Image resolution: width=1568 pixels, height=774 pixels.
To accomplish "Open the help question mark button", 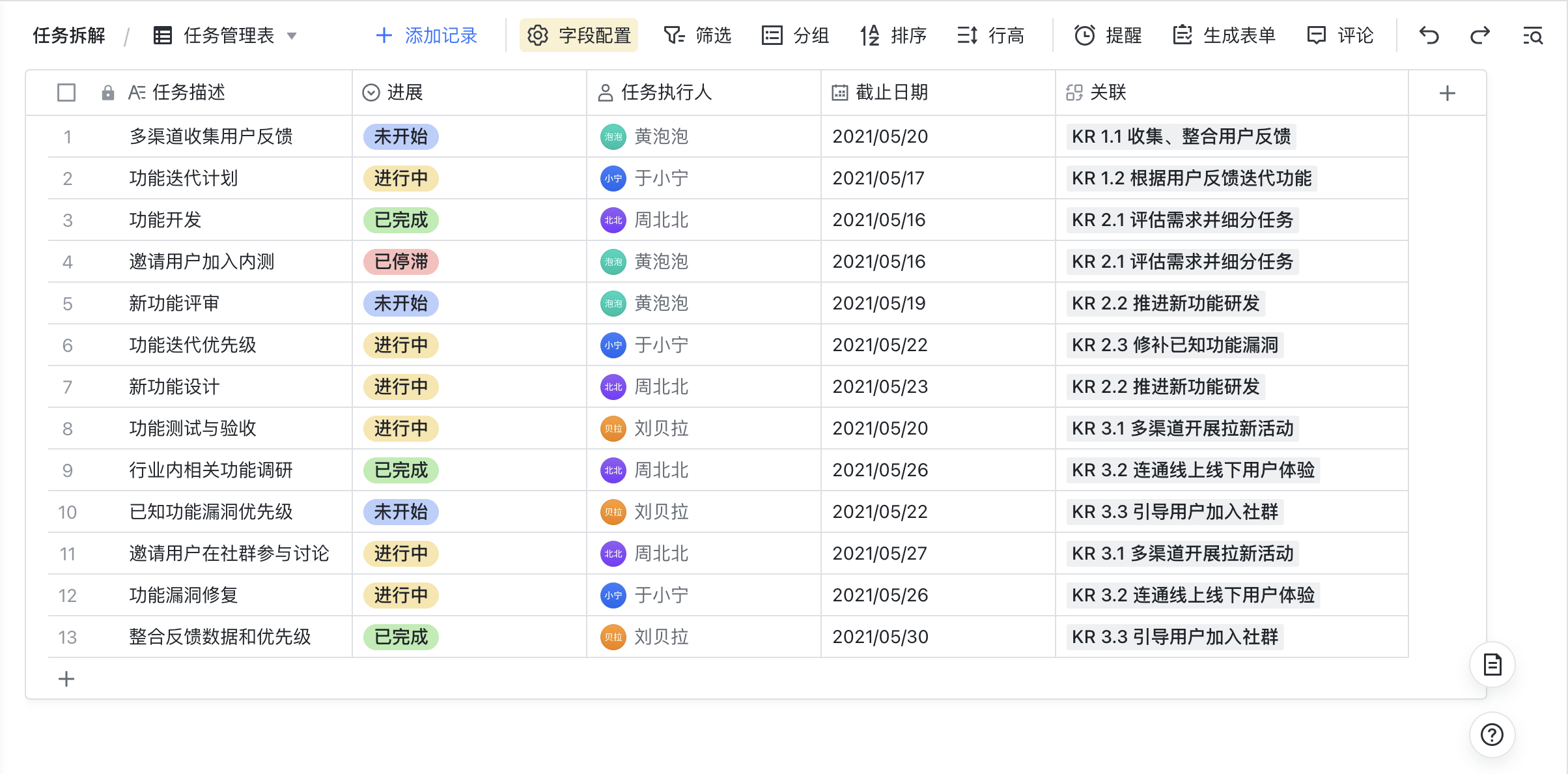I will [1492, 735].
